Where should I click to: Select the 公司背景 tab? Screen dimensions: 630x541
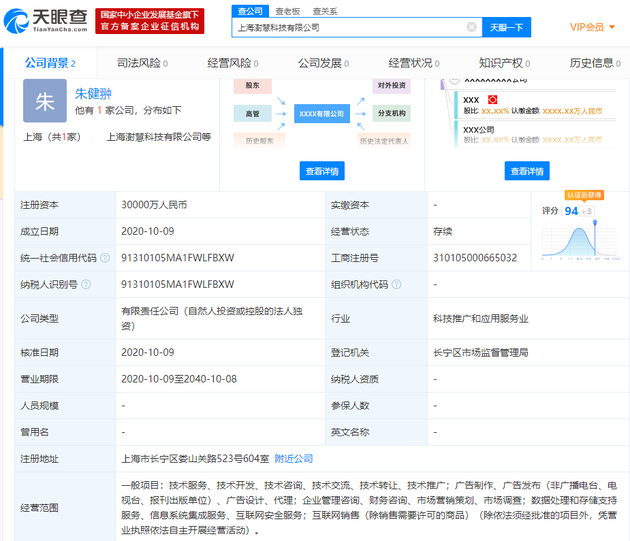pyautogui.click(x=50, y=63)
